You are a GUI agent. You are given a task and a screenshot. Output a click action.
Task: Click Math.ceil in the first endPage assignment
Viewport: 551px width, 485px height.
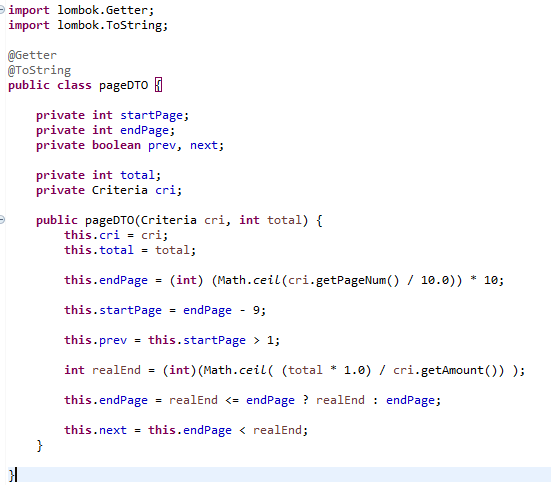point(249,280)
